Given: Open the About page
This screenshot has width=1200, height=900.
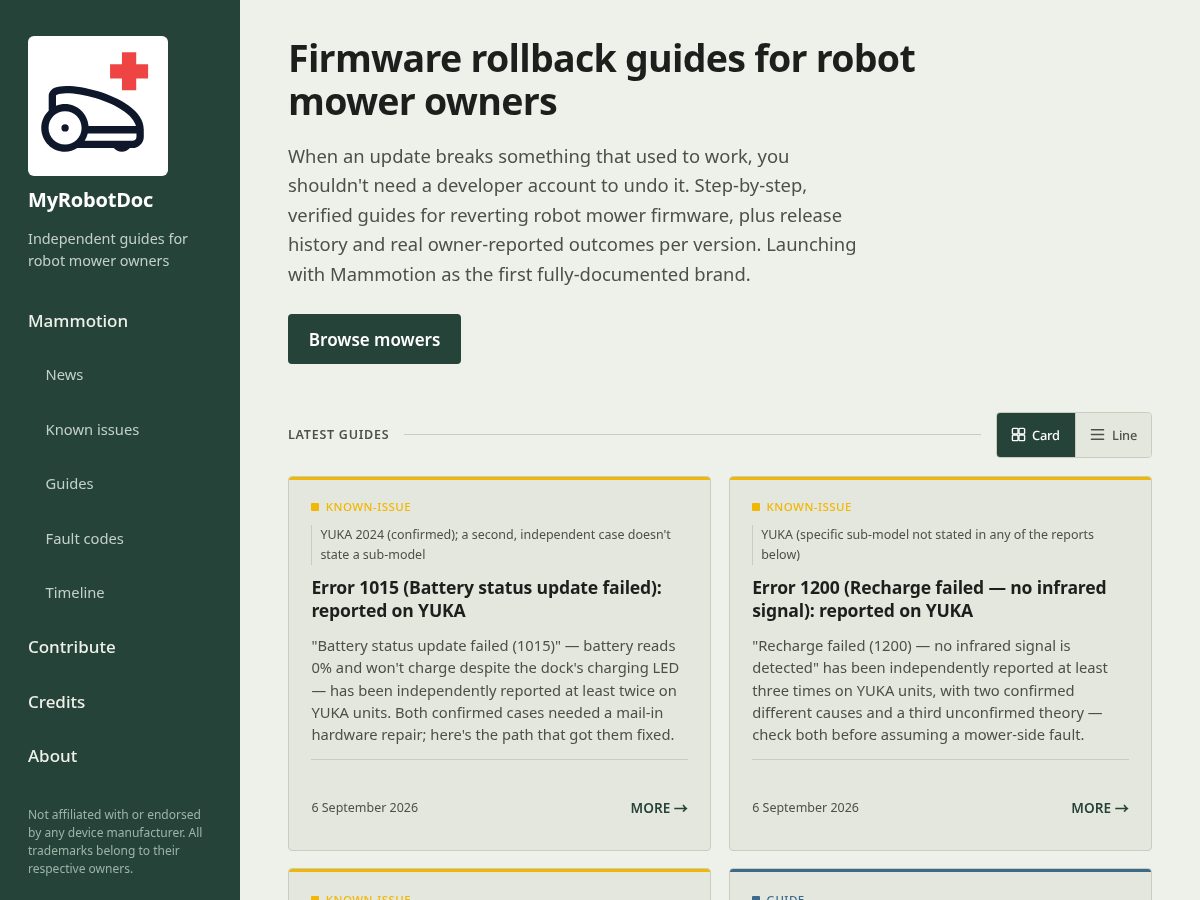Looking at the screenshot, I should (52, 756).
